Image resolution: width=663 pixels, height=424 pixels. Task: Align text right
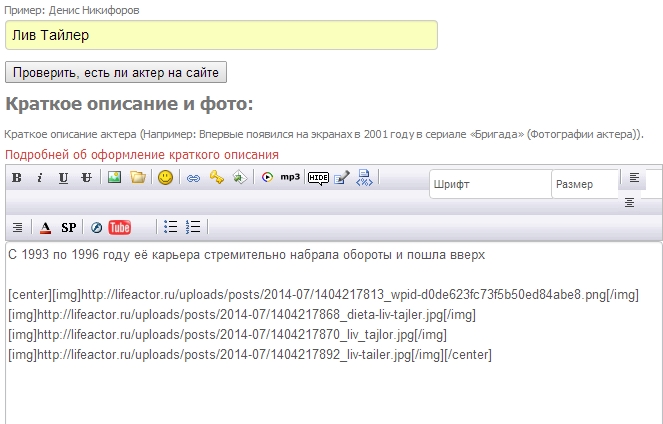point(17,227)
